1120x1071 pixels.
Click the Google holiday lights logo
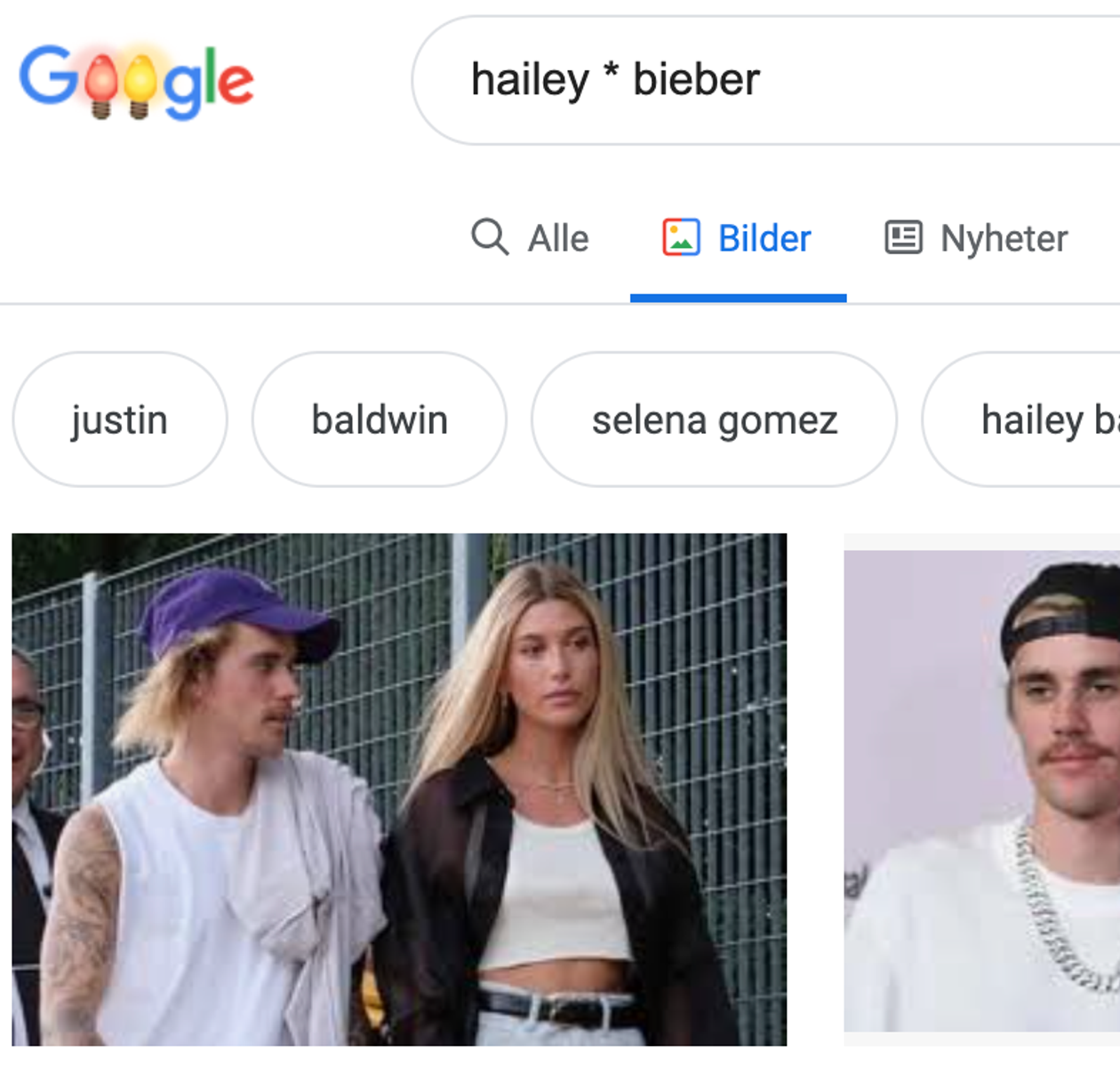click(x=136, y=81)
